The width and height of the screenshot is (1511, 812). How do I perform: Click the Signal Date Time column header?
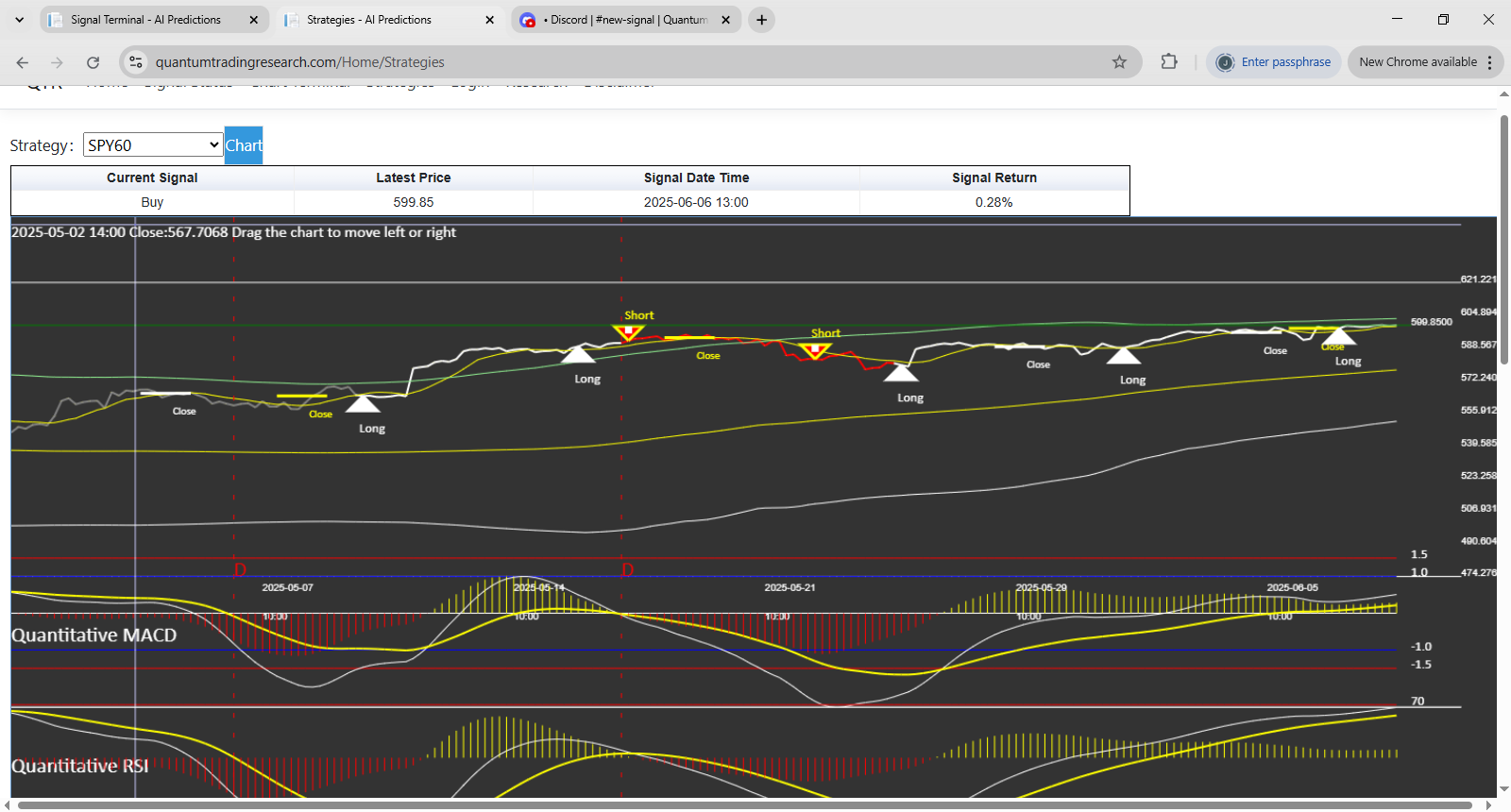tap(696, 178)
